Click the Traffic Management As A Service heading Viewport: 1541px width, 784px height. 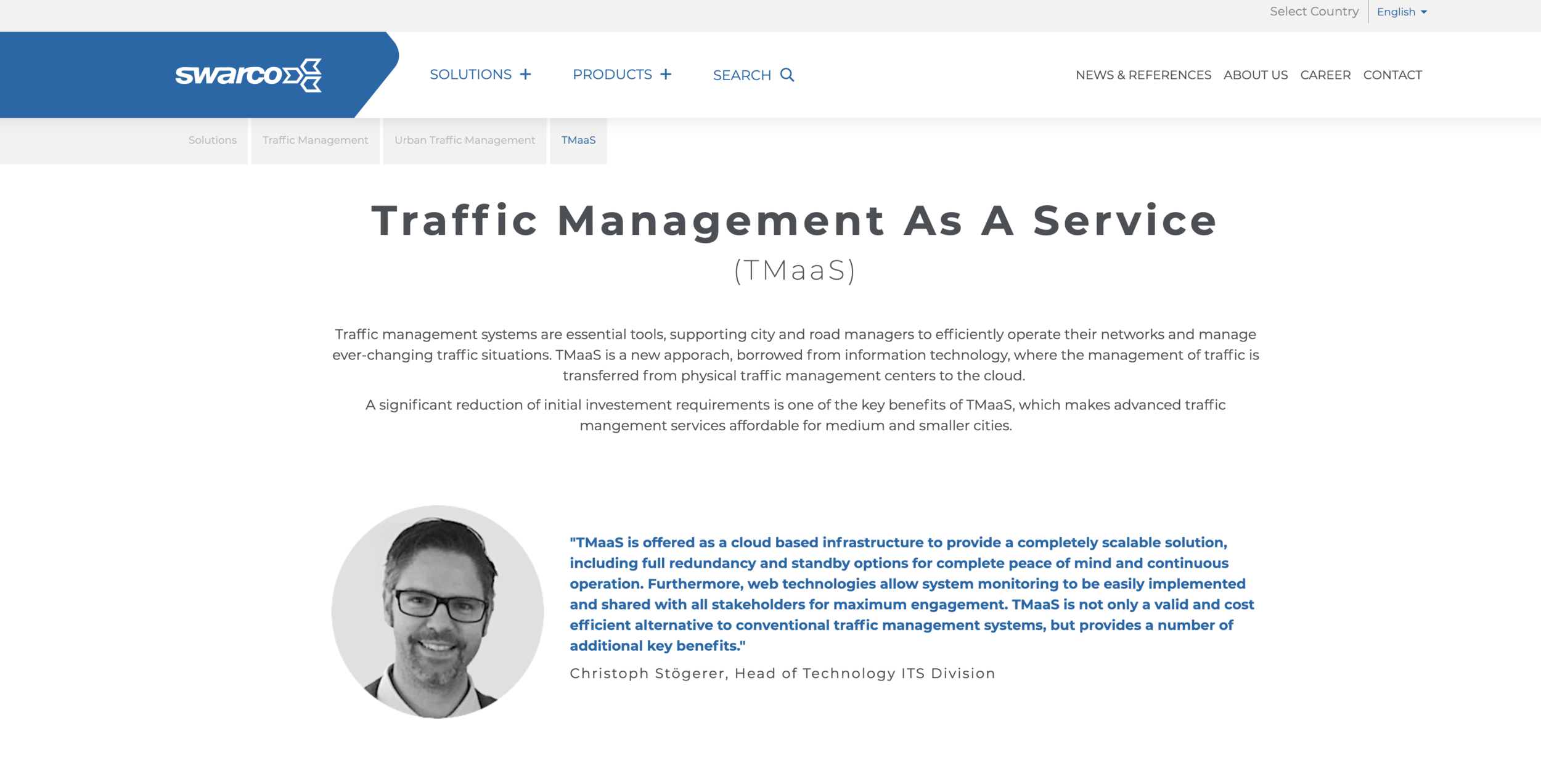[795, 221]
